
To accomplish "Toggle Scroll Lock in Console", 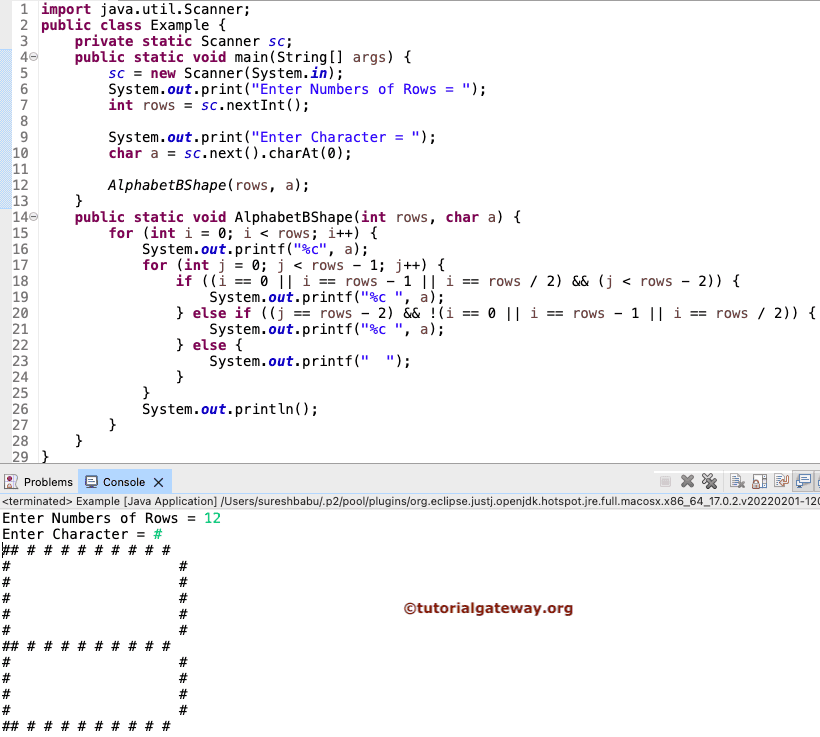I will (759, 481).
